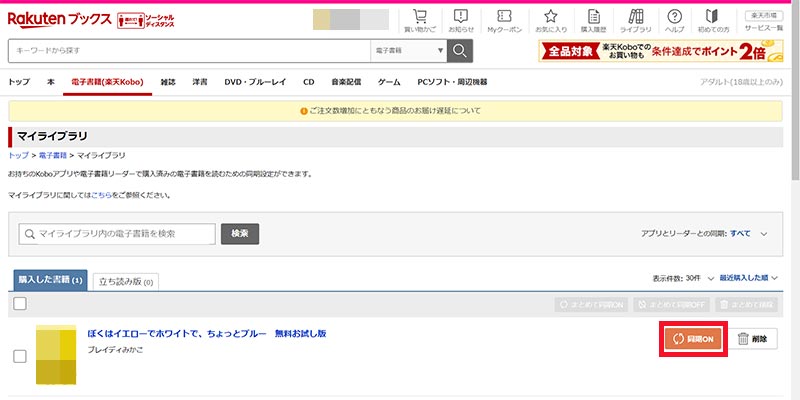Toggle the orange 同期ON sync button
This screenshot has width=800, height=400.
pos(692,340)
